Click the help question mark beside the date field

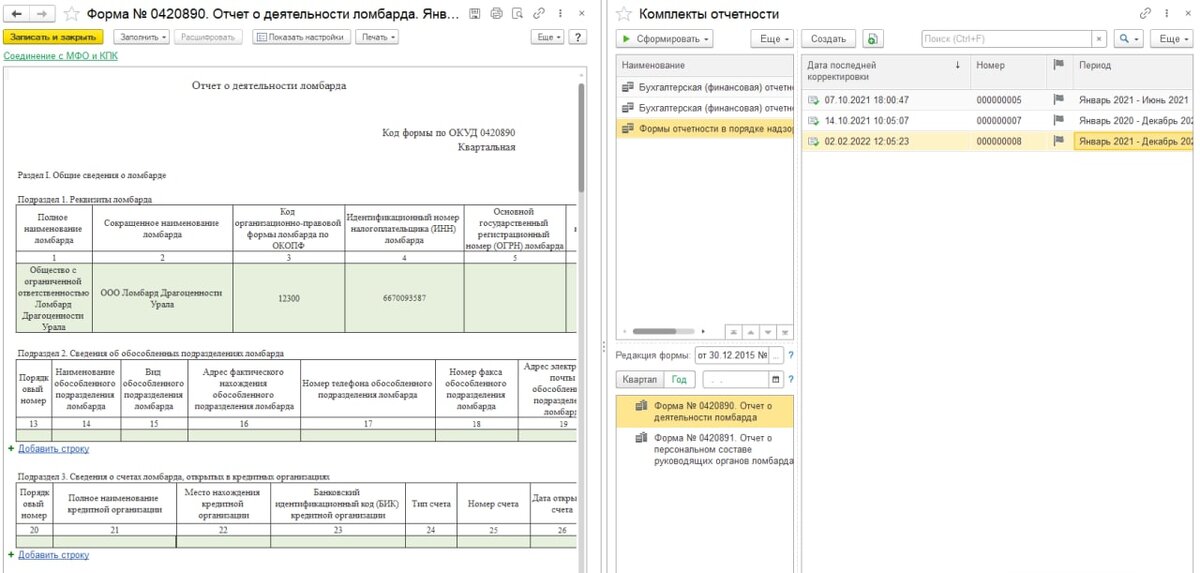click(x=791, y=380)
